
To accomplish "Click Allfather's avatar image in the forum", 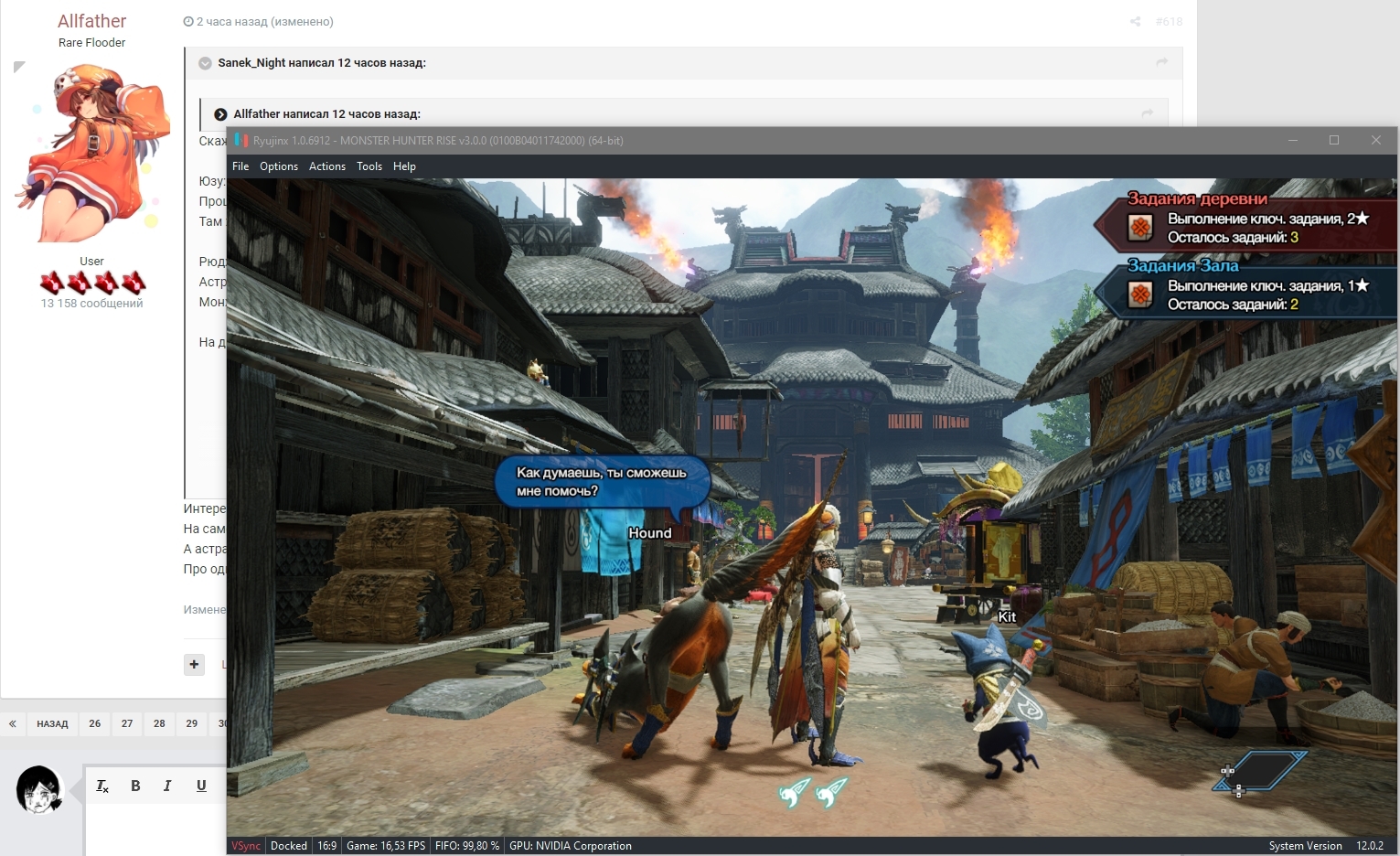I will 92,153.
